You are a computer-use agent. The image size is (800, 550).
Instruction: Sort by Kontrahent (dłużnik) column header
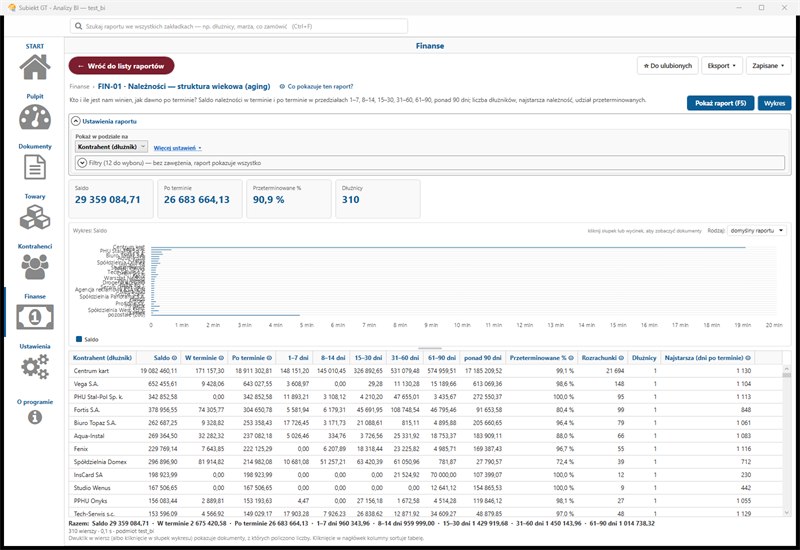[102, 358]
